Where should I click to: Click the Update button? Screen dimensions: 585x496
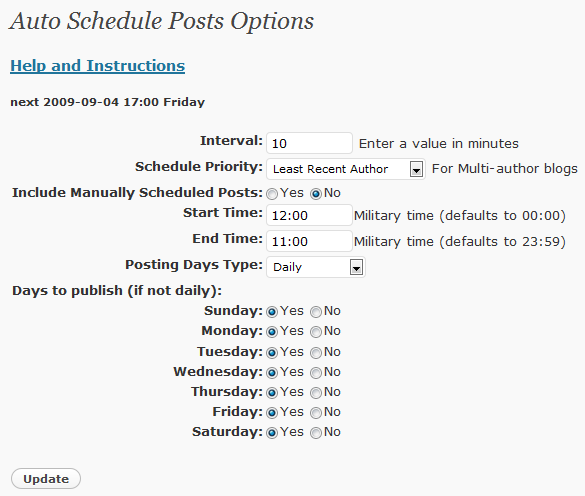(46, 478)
